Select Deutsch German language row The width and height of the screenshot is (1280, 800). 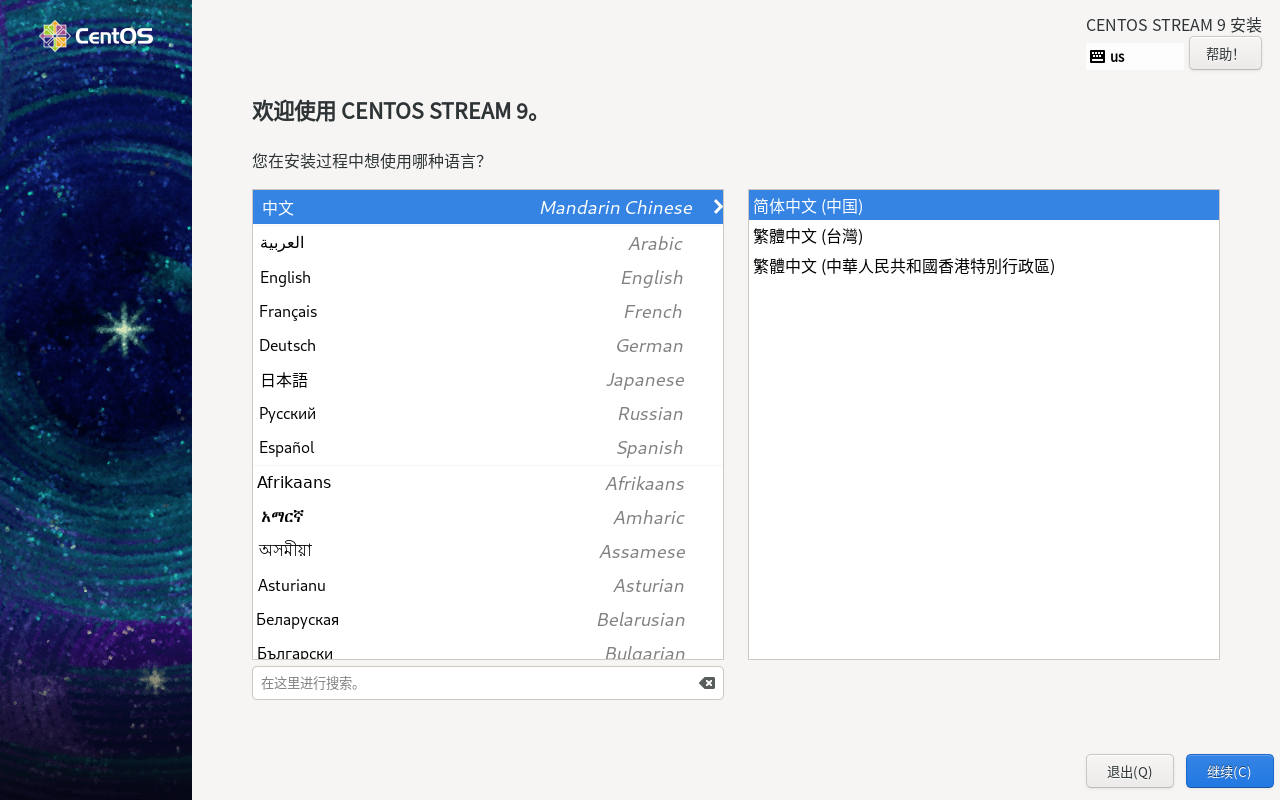(x=488, y=345)
